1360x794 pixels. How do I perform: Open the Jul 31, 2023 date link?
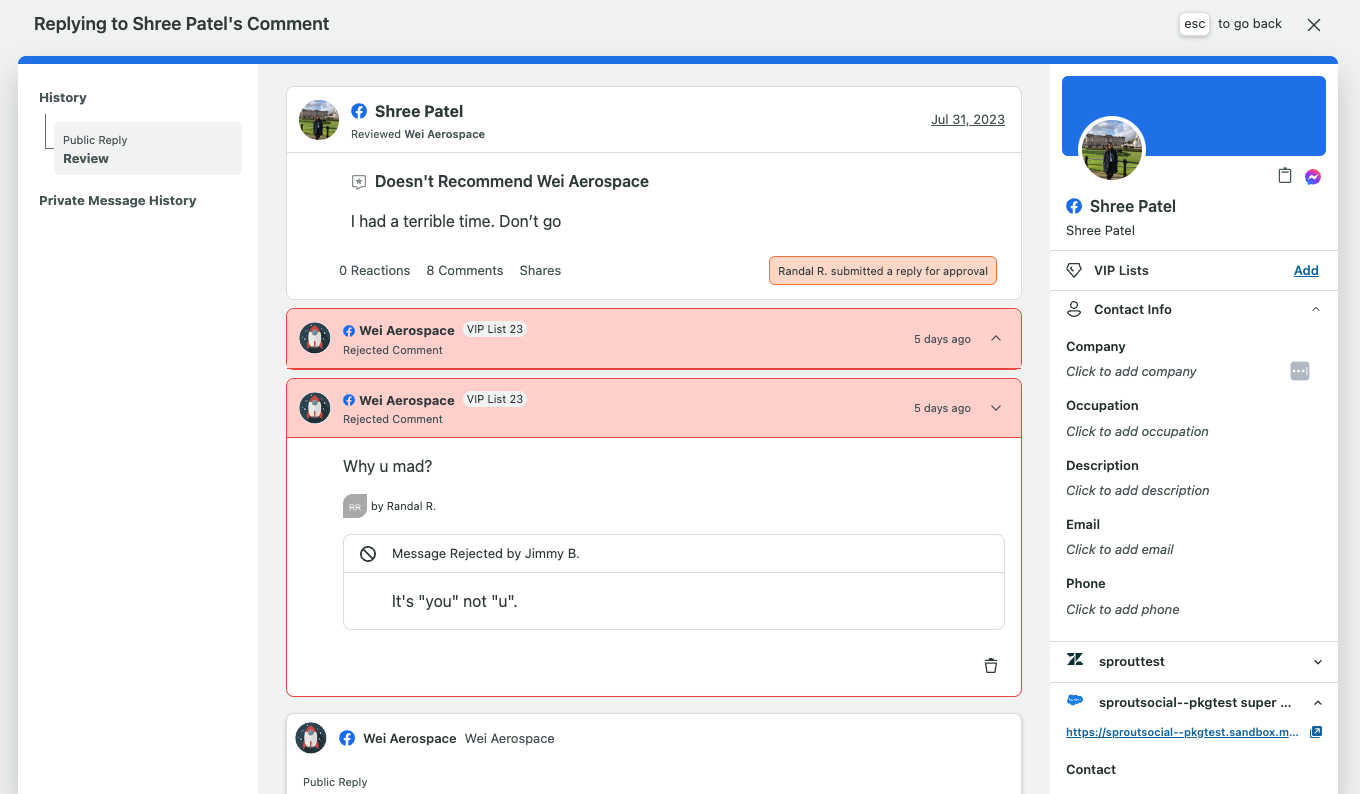pyautogui.click(x=968, y=119)
